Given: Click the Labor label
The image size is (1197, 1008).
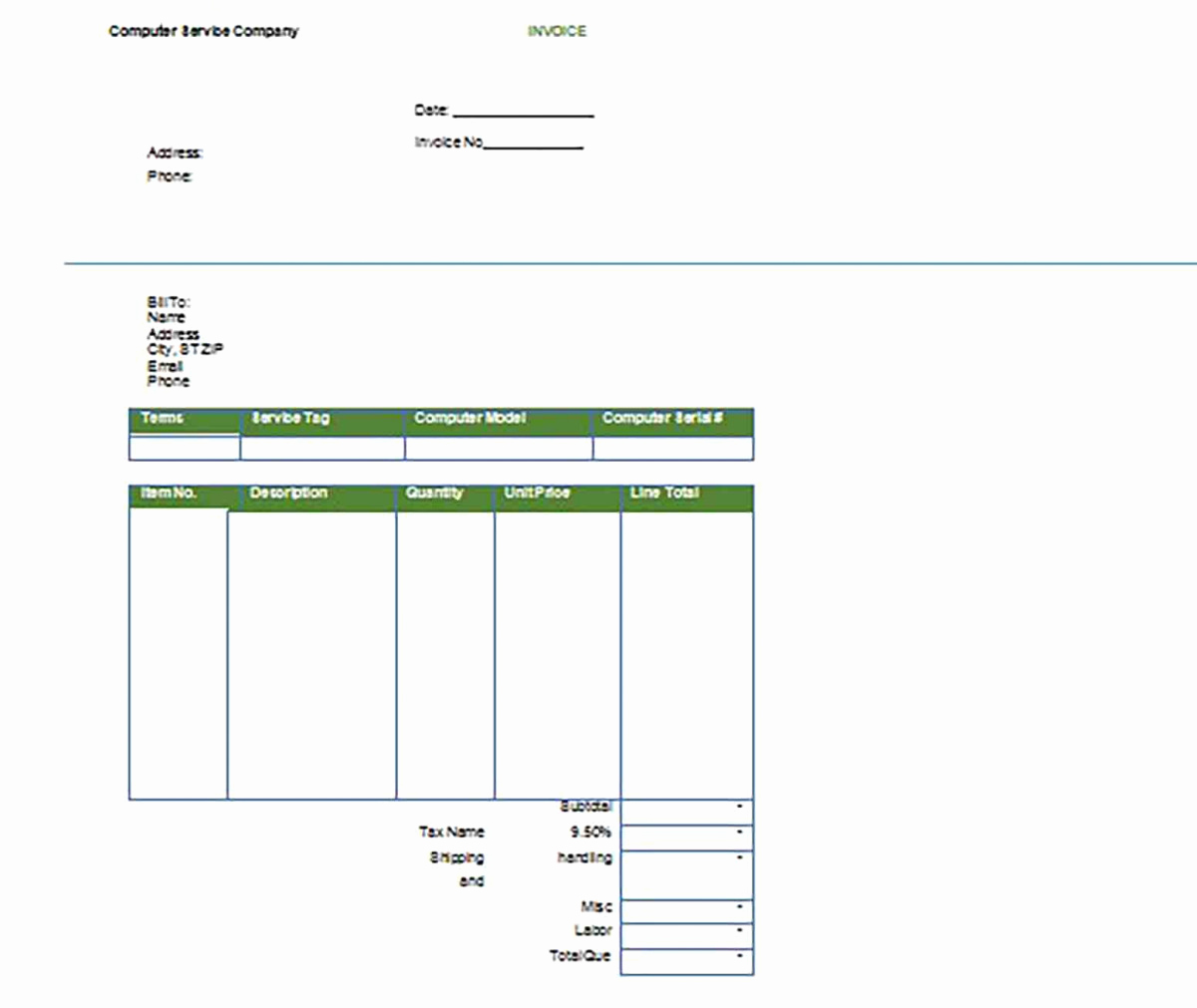Looking at the screenshot, I should 594,930.
